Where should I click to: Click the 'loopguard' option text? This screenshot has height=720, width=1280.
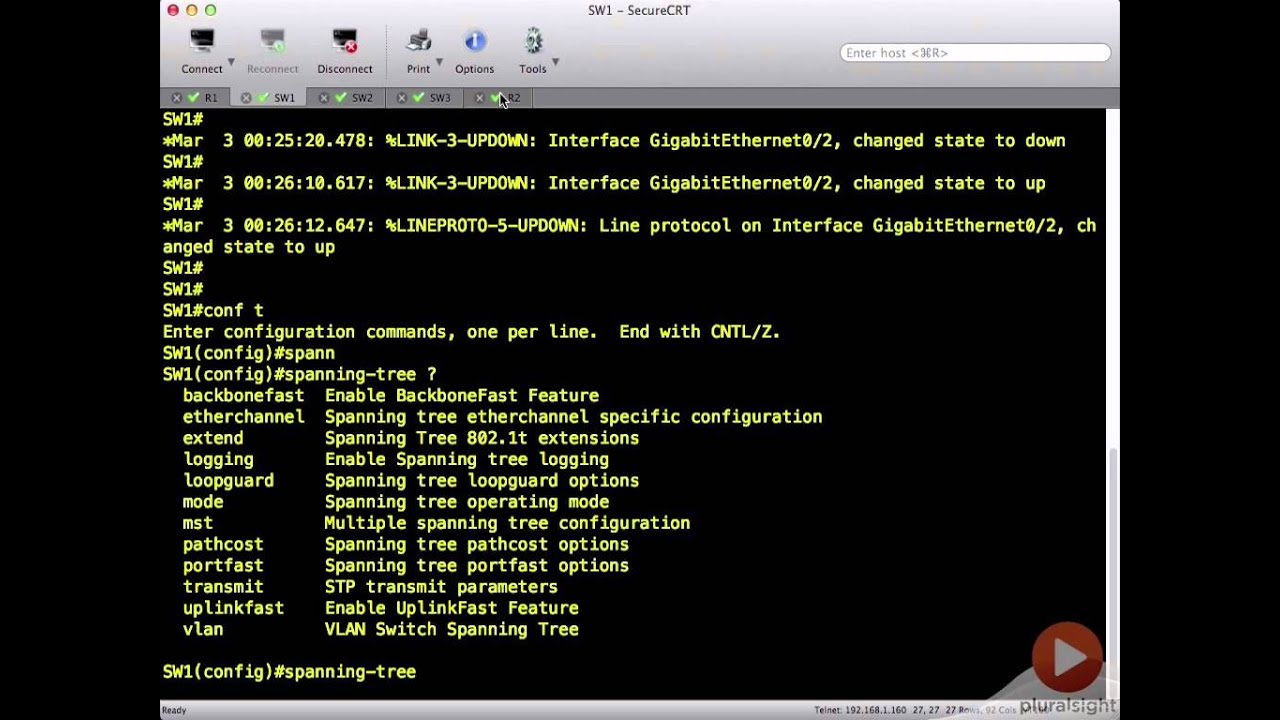pos(228,481)
